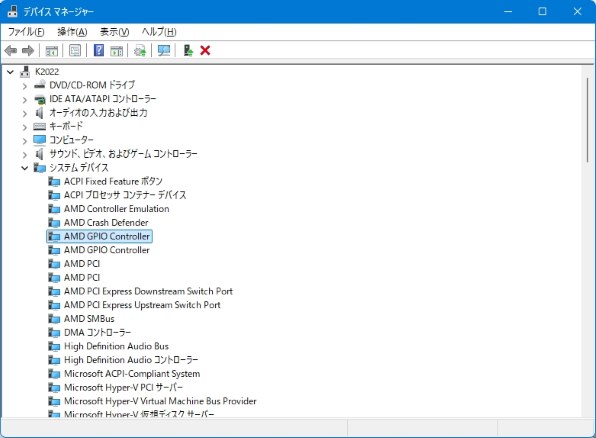Click the Back arrow in the toolbar
The width and height of the screenshot is (596, 438).
point(11,51)
